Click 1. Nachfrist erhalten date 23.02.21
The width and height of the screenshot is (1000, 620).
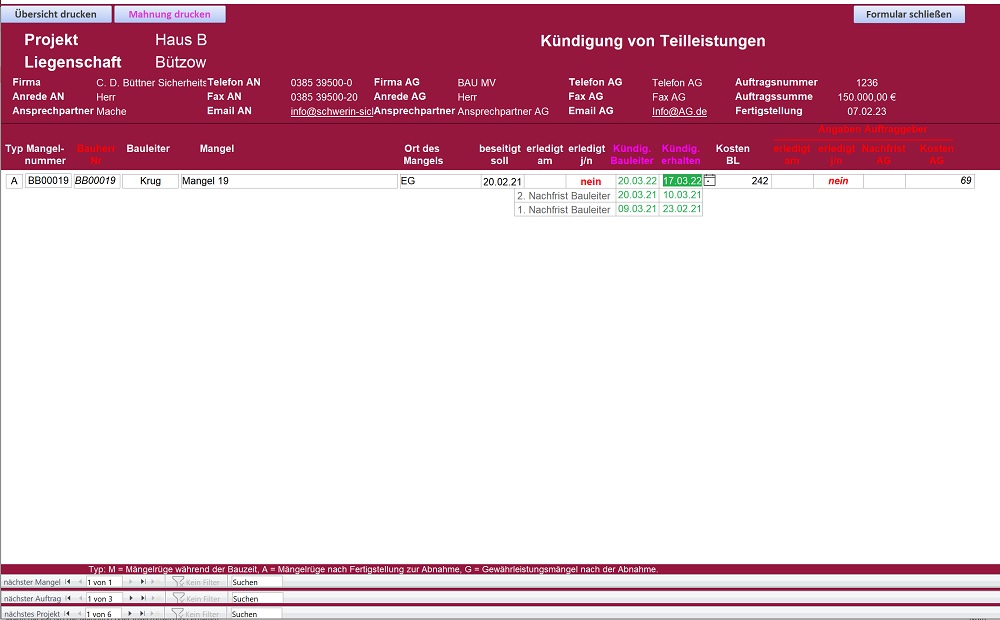coord(681,209)
